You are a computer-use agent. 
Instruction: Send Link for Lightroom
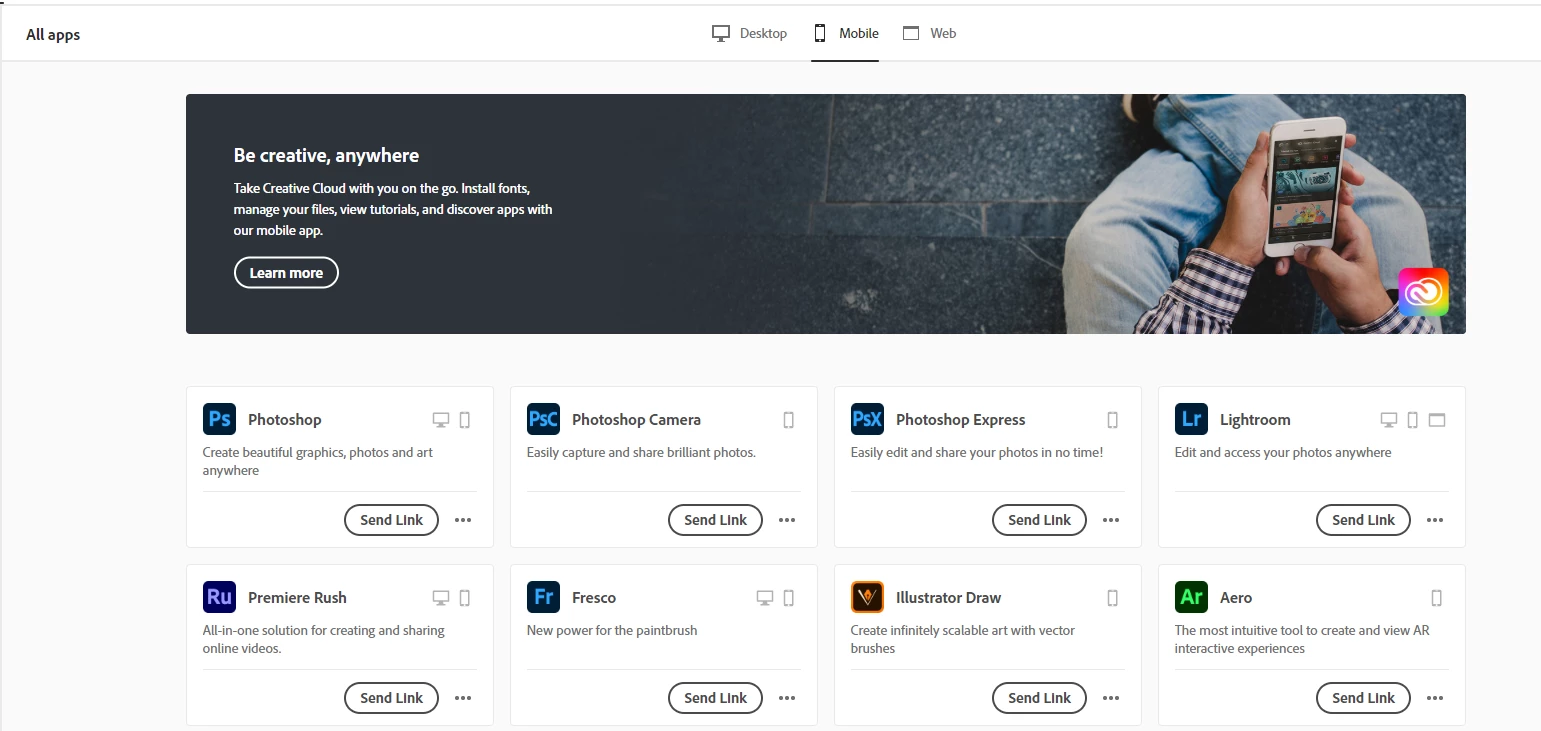(x=1363, y=520)
